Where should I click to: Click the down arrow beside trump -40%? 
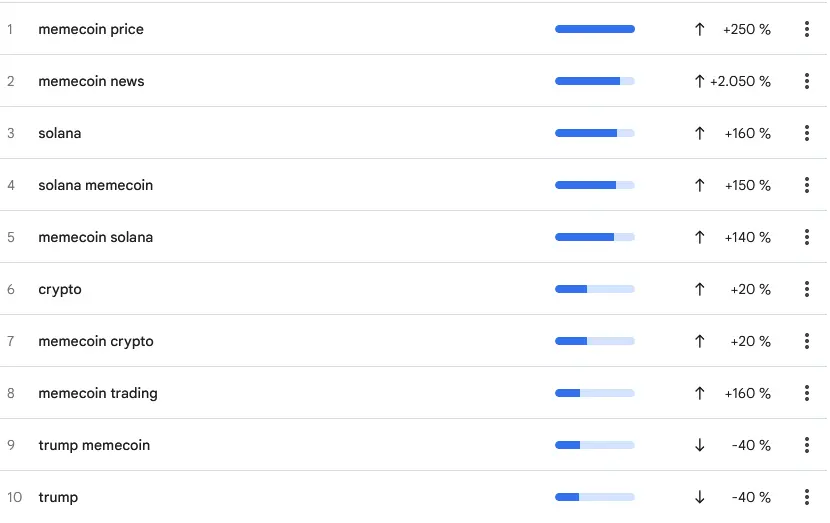(699, 497)
